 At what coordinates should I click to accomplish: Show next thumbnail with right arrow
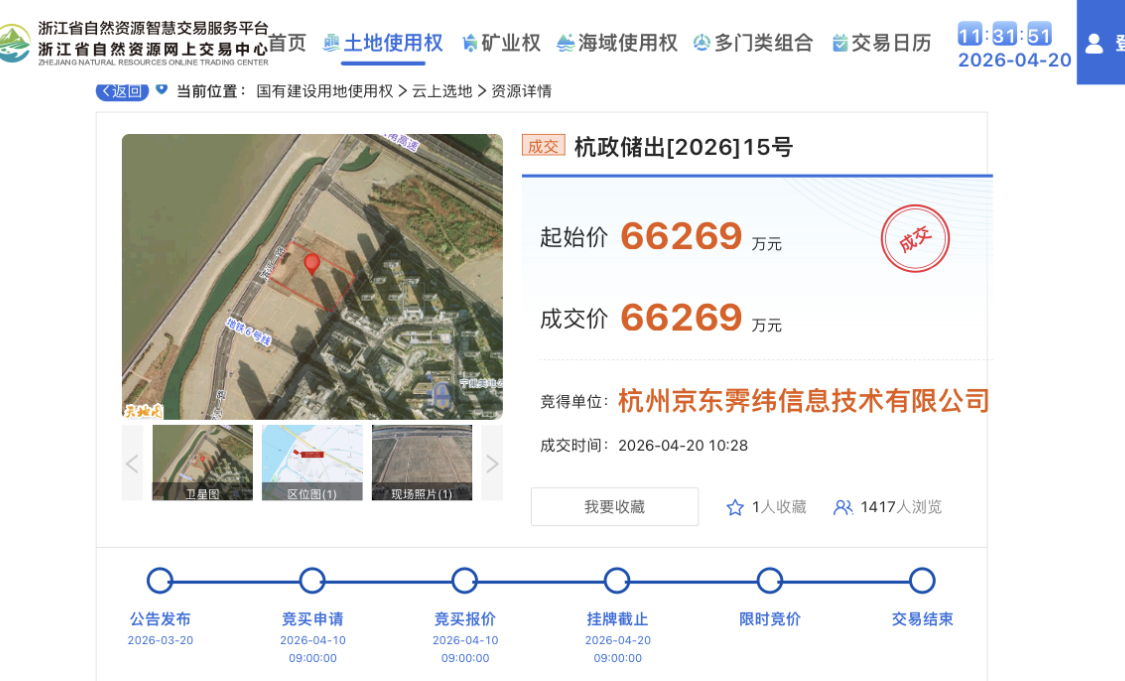point(492,463)
